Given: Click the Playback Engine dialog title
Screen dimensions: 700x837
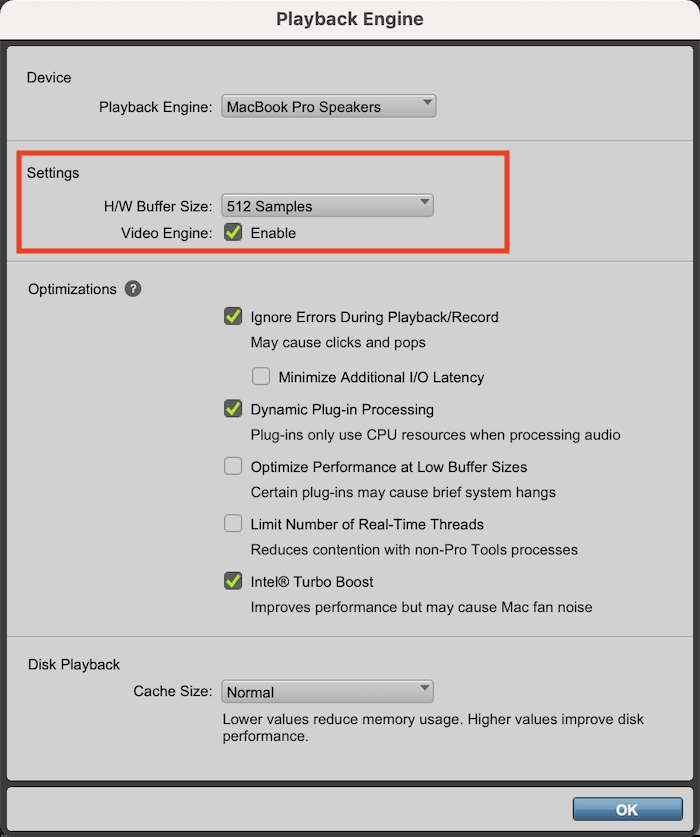Looking at the screenshot, I should tap(350, 19).
